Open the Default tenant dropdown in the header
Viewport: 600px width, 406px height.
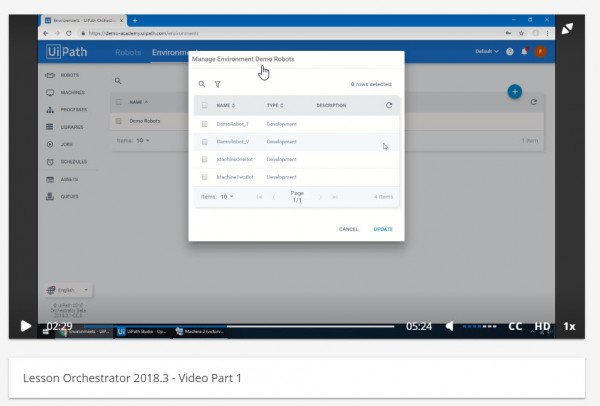(487, 51)
